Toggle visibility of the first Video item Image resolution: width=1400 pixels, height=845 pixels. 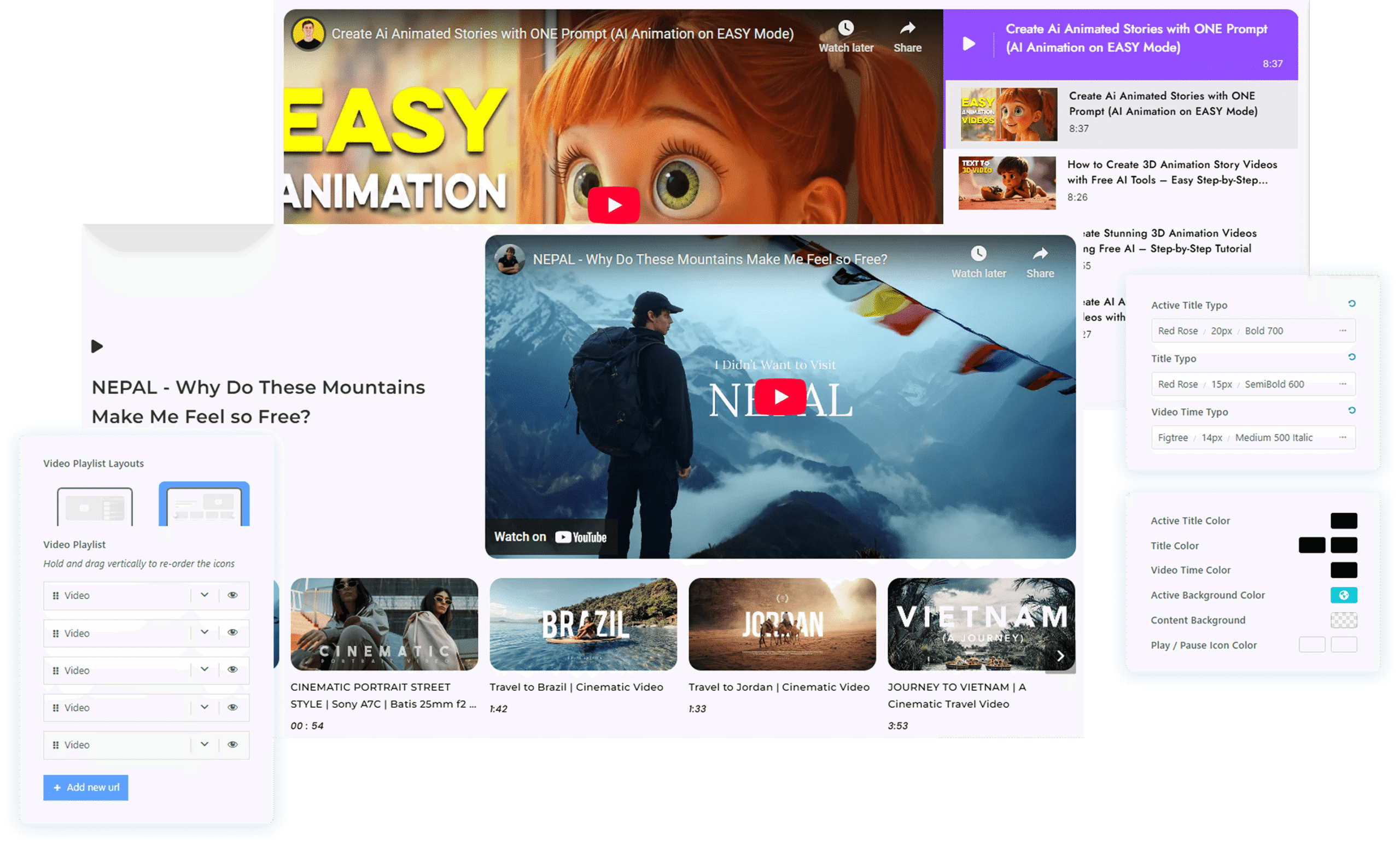tap(232, 595)
